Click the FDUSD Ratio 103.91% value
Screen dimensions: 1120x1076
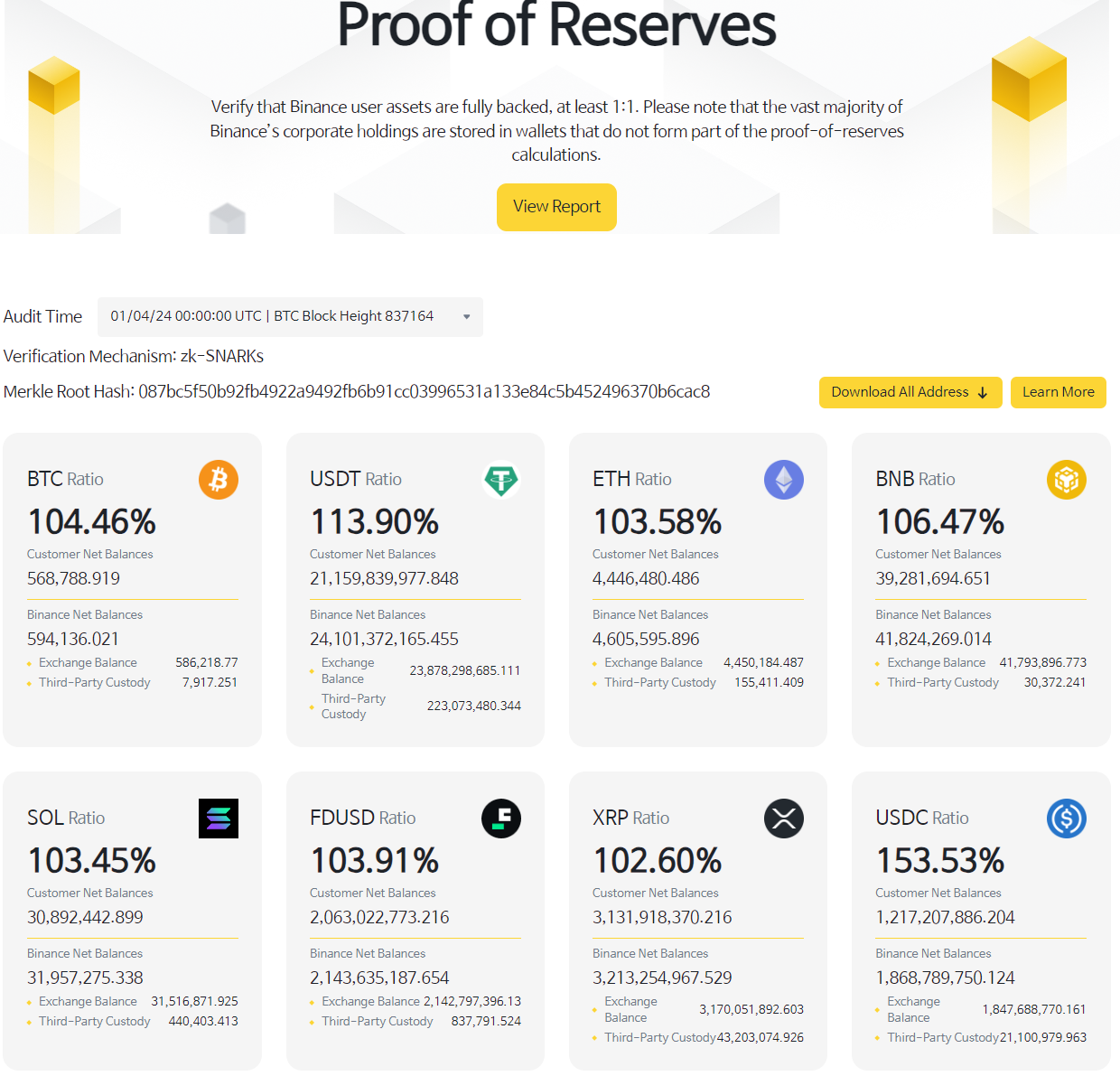tap(375, 860)
